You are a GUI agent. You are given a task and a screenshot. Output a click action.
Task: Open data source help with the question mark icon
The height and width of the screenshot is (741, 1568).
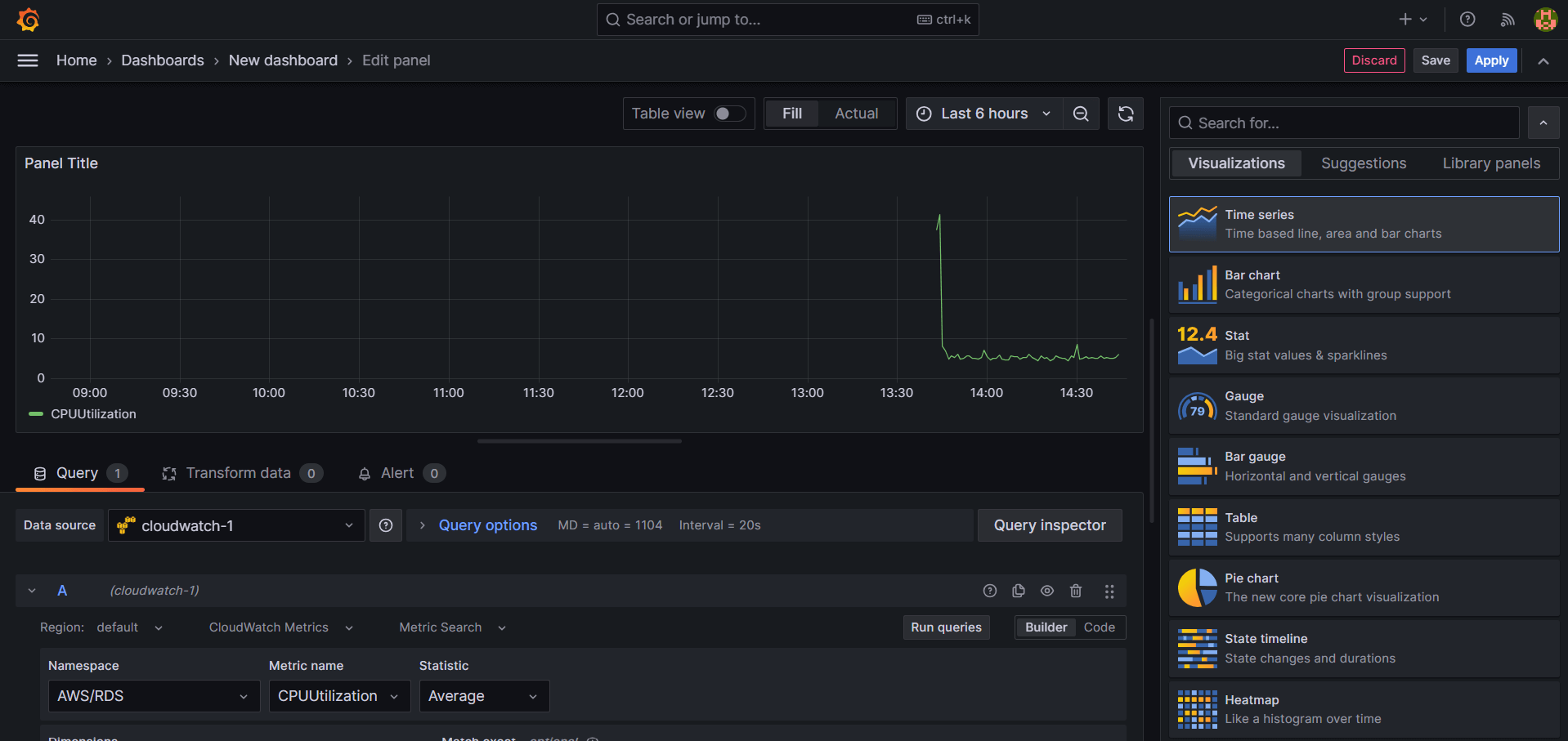pyautogui.click(x=385, y=525)
